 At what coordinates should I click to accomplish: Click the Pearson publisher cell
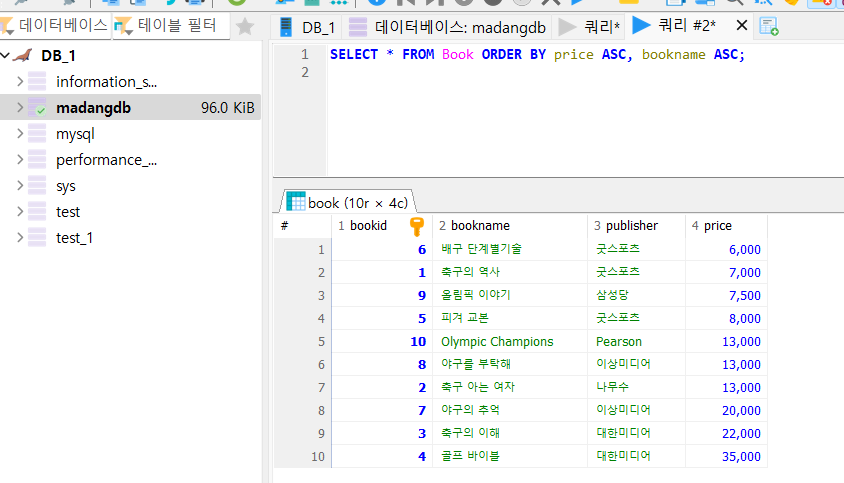(636, 341)
